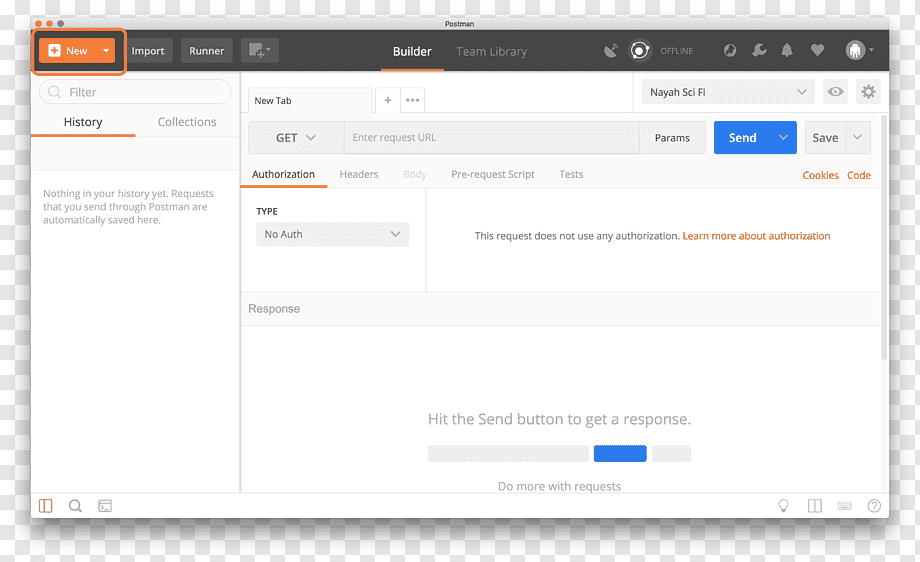Open the Runner
920x562 pixels.
[207, 51]
